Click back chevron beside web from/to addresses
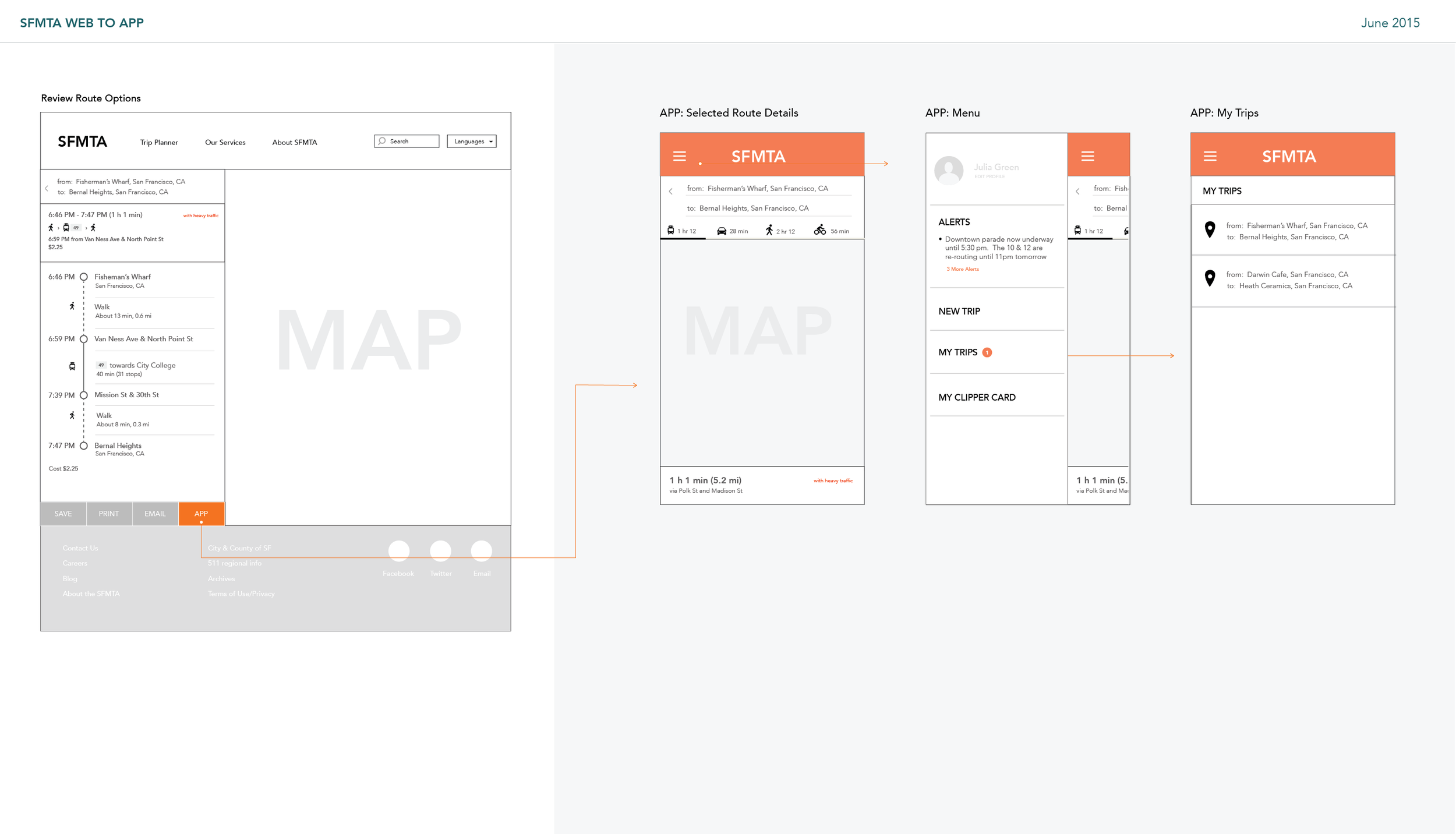The height and width of the screenshot is (834, 1456). coord(47,188)
